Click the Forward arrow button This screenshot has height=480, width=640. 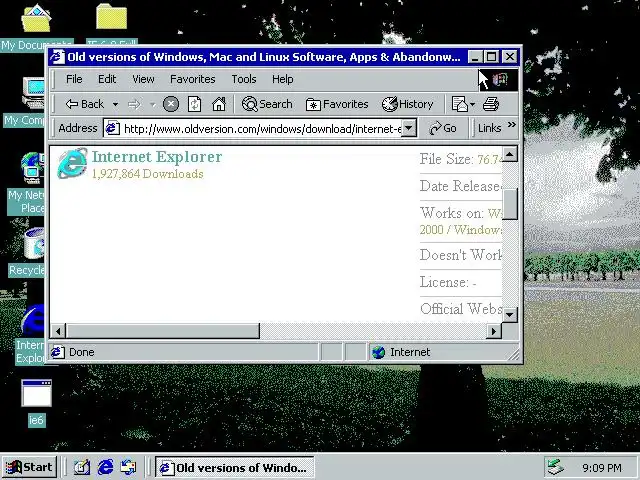coord(134,105)
